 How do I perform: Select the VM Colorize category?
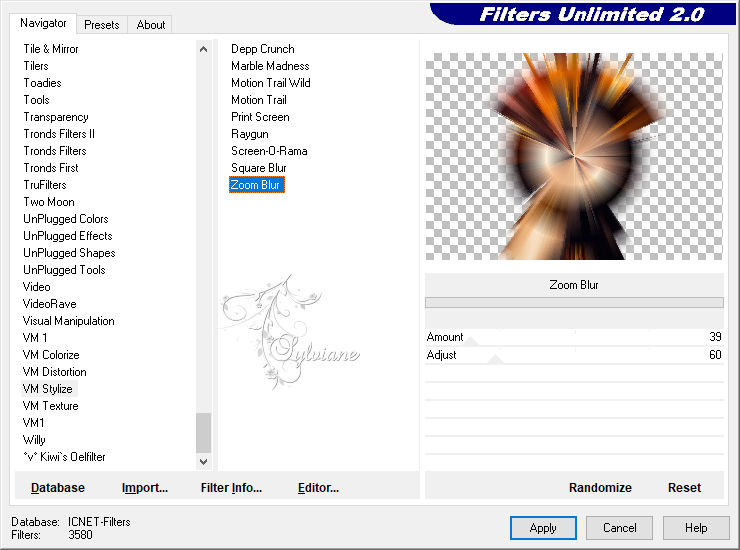click(51, 355)
